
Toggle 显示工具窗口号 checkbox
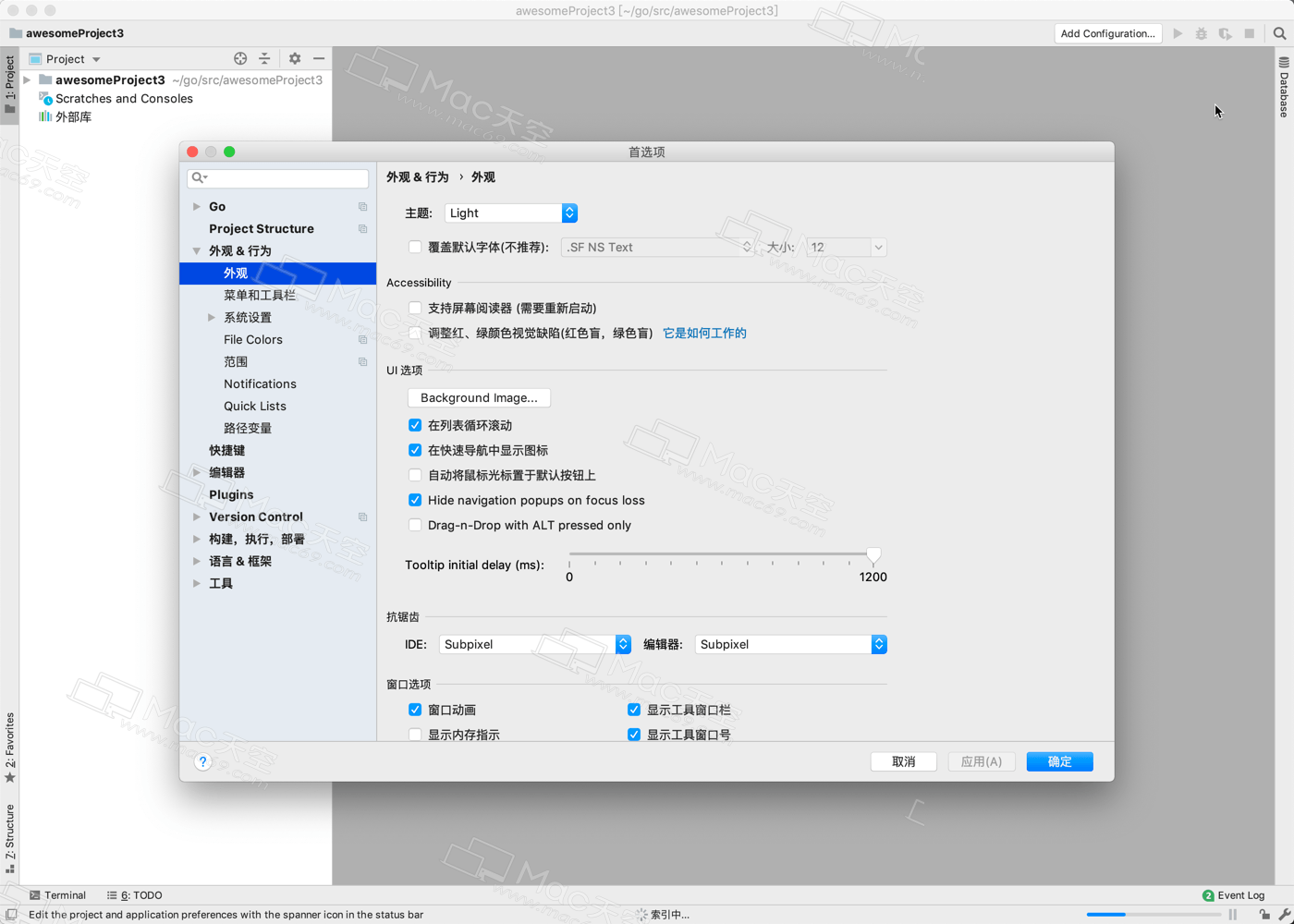[x=634, y=735]
